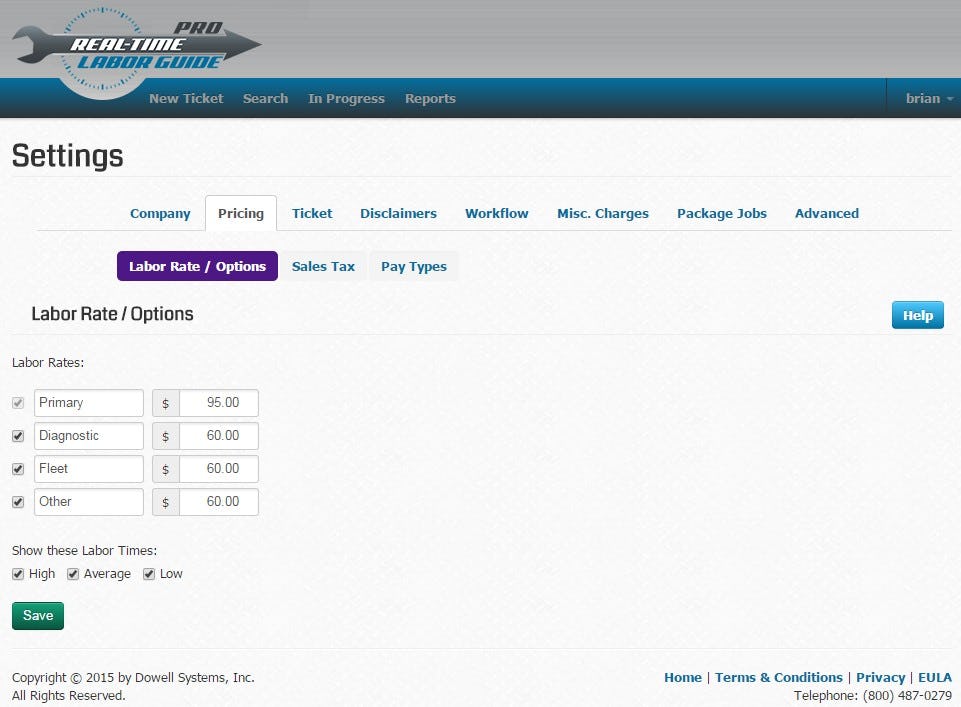The height and width of the screenshot is (707, 961).
Task: Click the Primary rate amount field
Action: (x=218, y=402)
